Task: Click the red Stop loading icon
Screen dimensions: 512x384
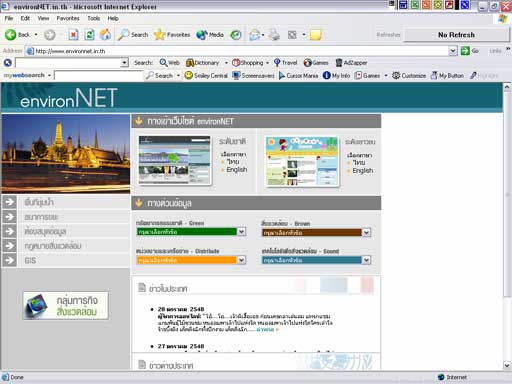Action: click(73, 35)
